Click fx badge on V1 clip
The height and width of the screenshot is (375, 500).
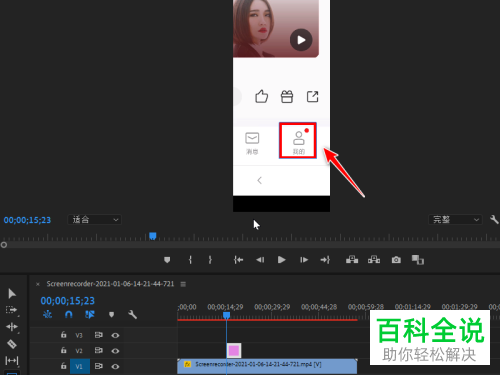coord(188,364)
